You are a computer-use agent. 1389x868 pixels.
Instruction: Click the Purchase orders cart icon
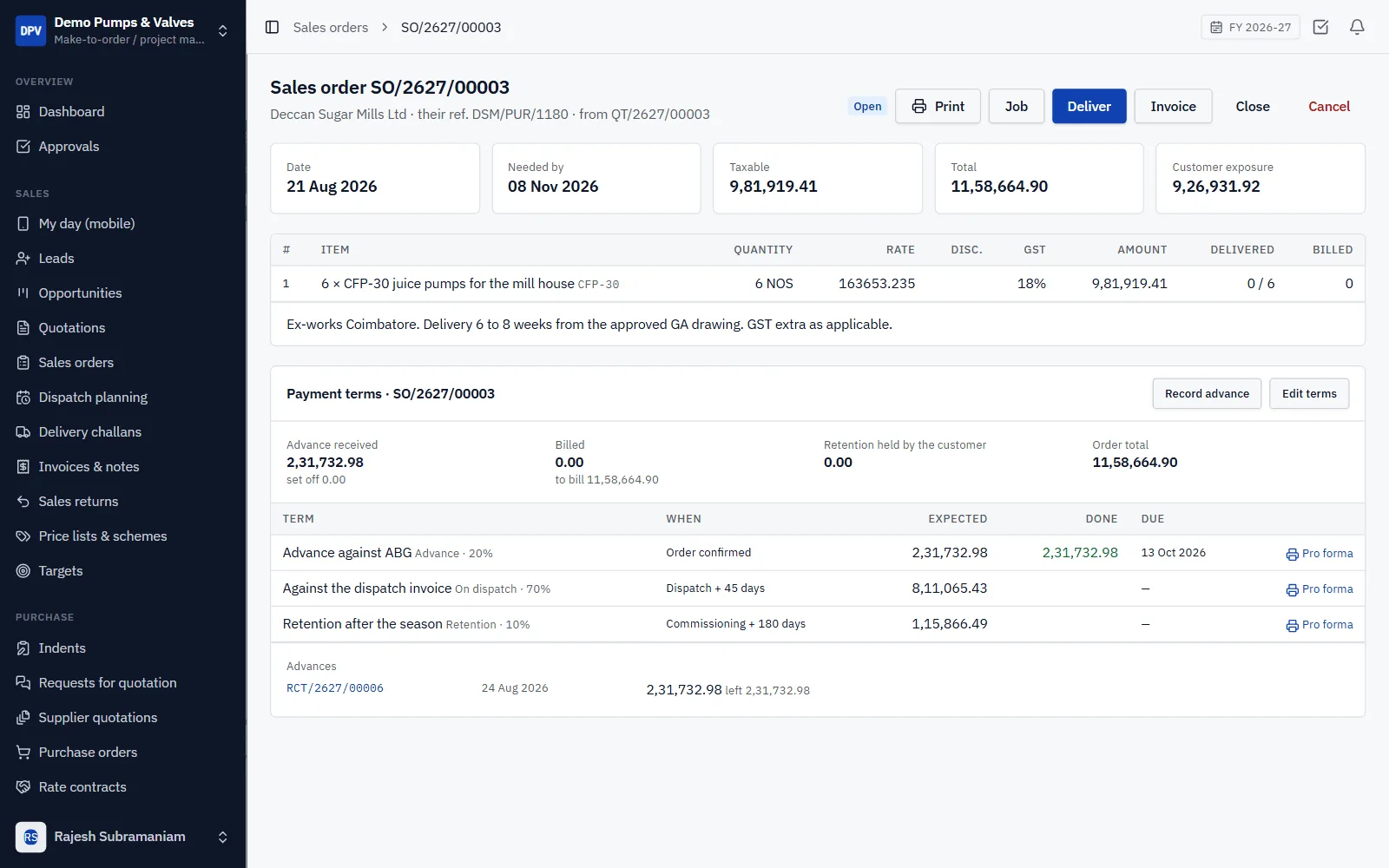(23, 753)
